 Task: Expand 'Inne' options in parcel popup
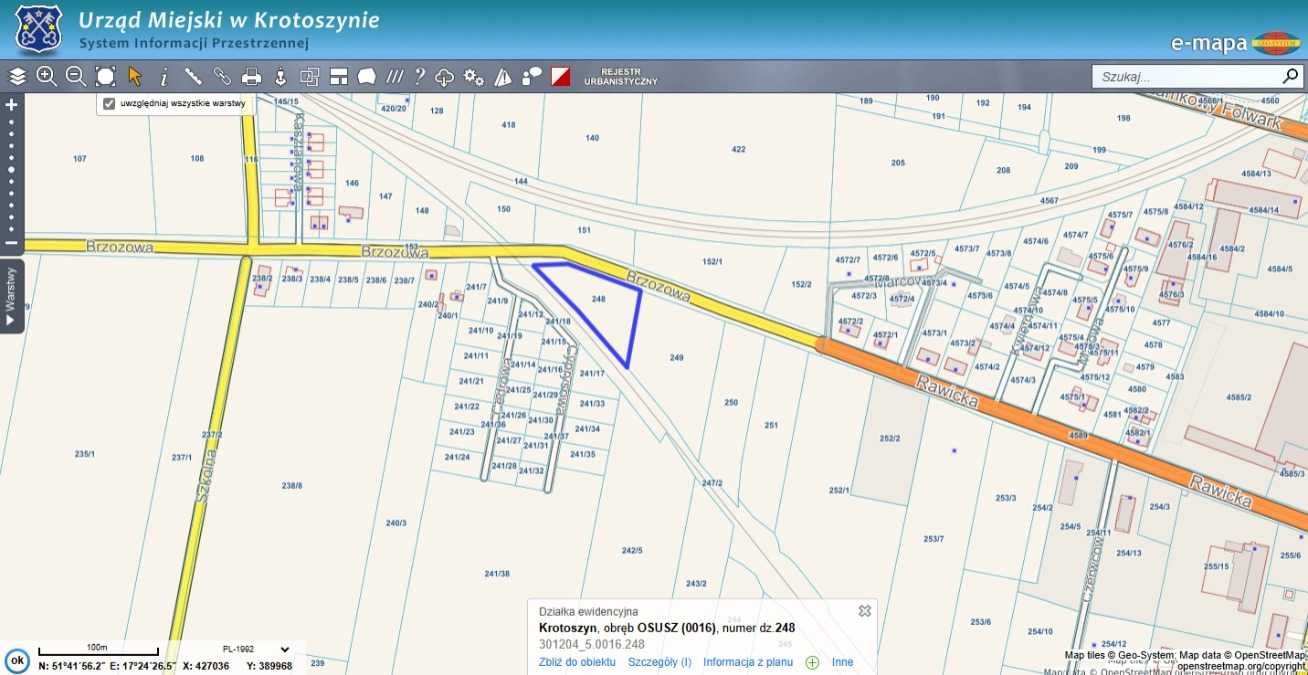coord(842,662)
